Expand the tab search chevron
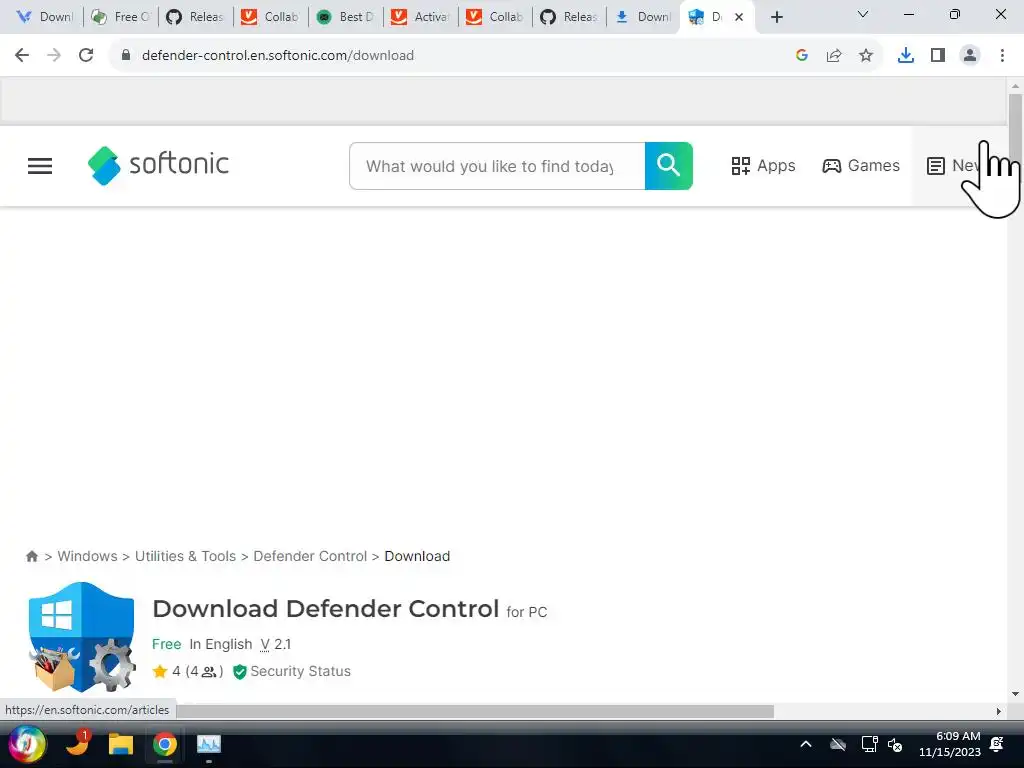The height and width of the screenshot is (768, 1024). coord(863,14)
